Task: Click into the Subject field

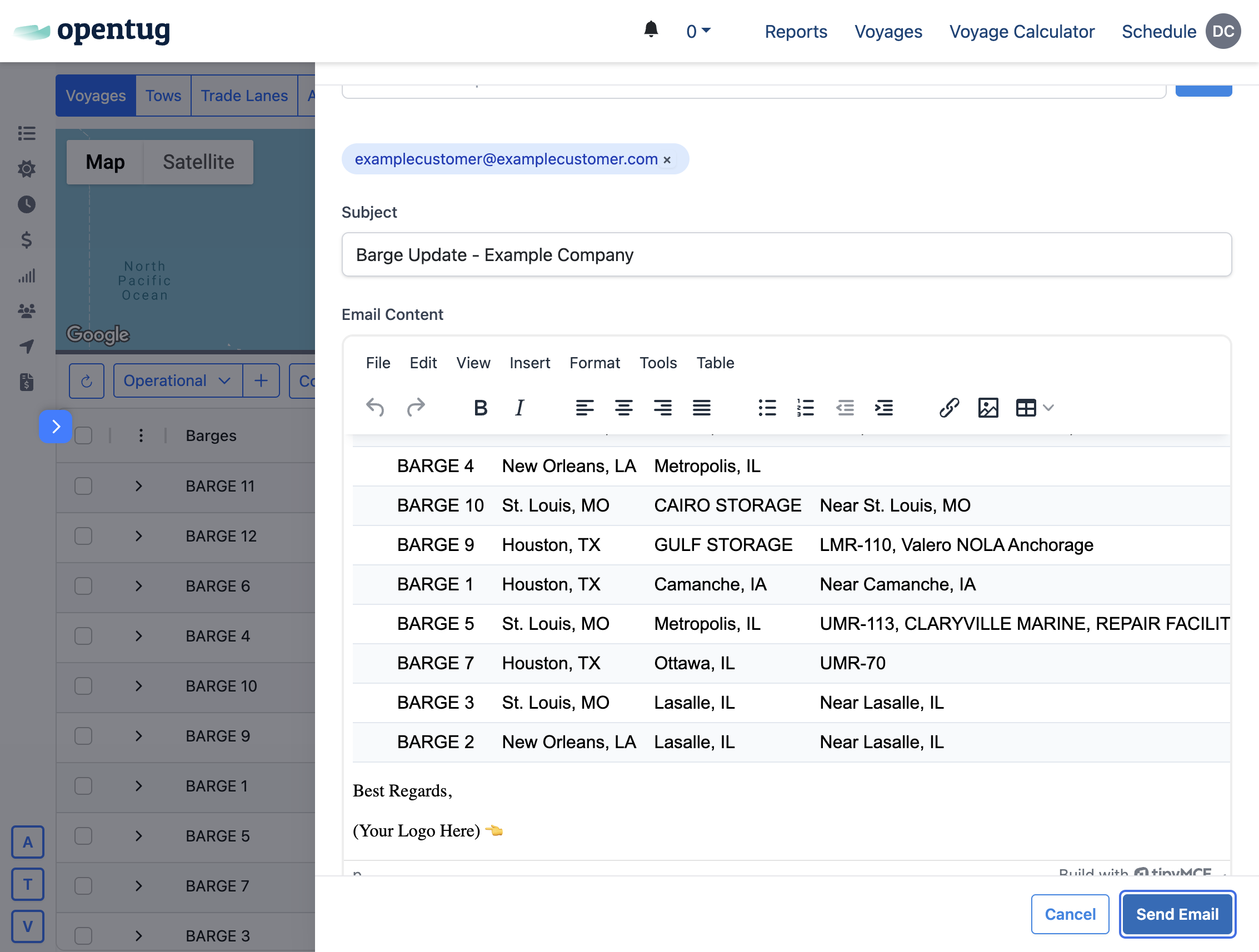Action: (x=786, y=255)
